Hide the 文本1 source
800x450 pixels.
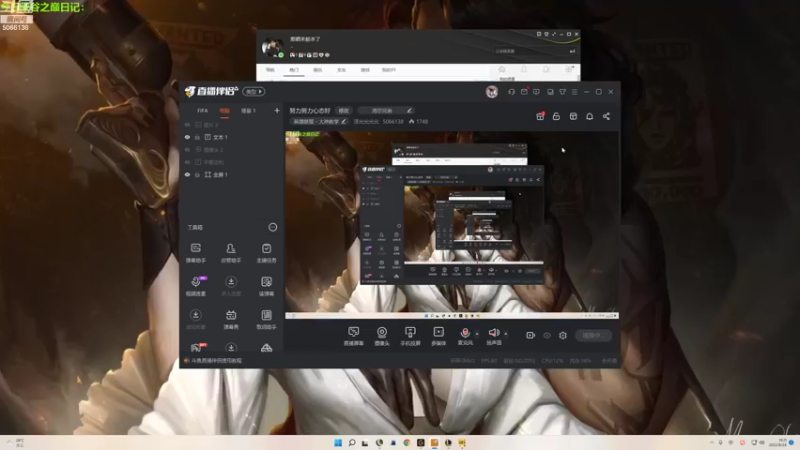click(x=187, y=137)
